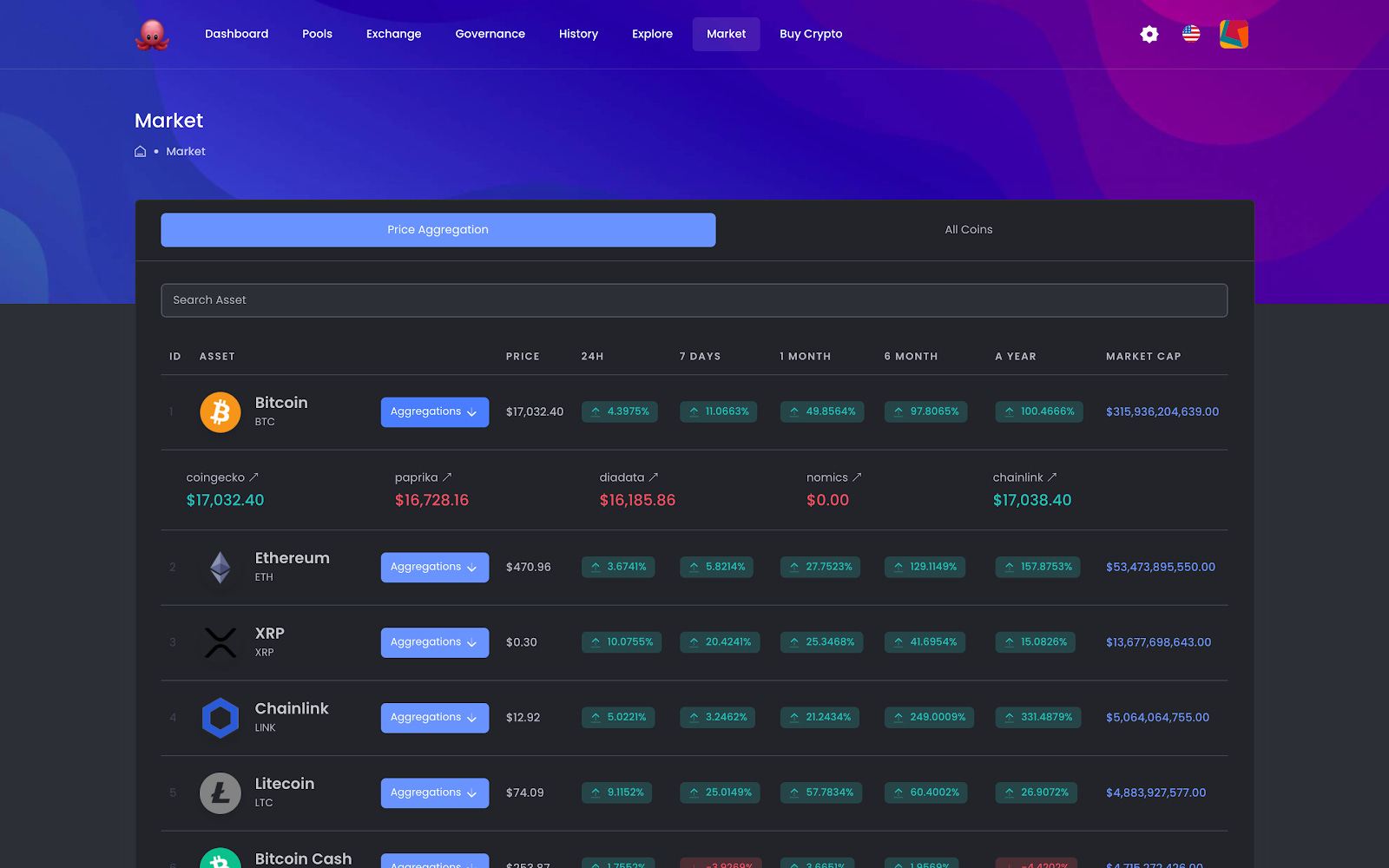The width and height of the screenshot is (1389, 868).
Task: Click the MARKET CAP column header
Action: tap(1143, 357)
